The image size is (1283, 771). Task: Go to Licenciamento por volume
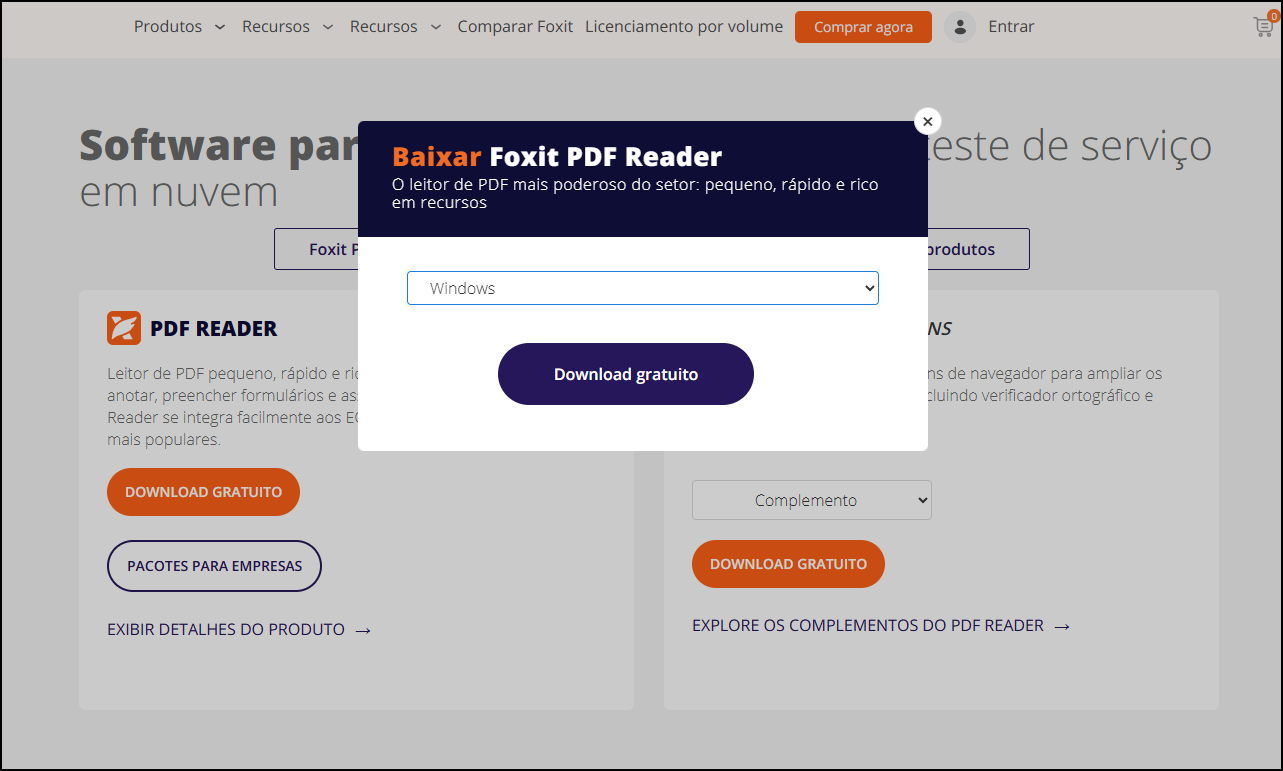tap(684, 27)
